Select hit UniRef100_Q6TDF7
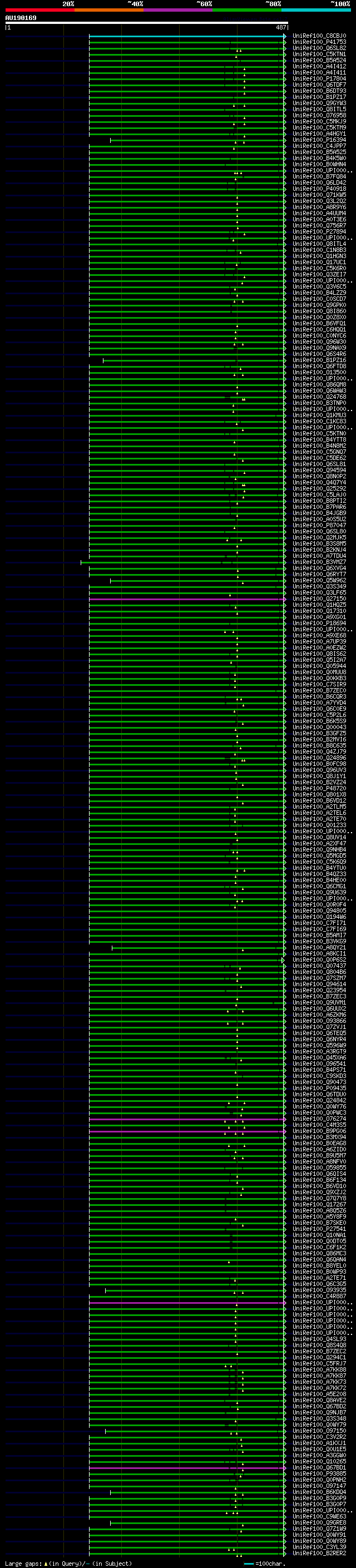This screenshot has height=1568, width=356. pyautogui.click(x=319, y=85)
